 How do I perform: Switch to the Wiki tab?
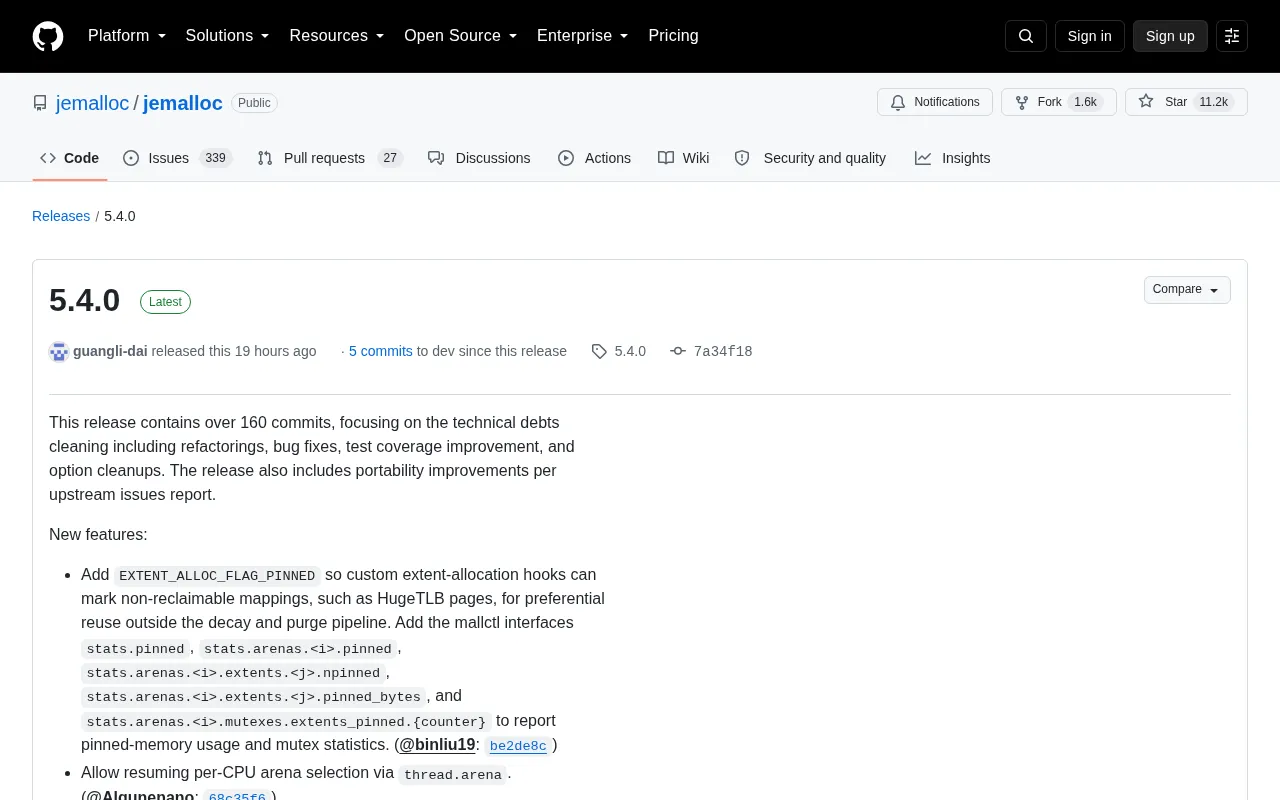pos(684,158)
